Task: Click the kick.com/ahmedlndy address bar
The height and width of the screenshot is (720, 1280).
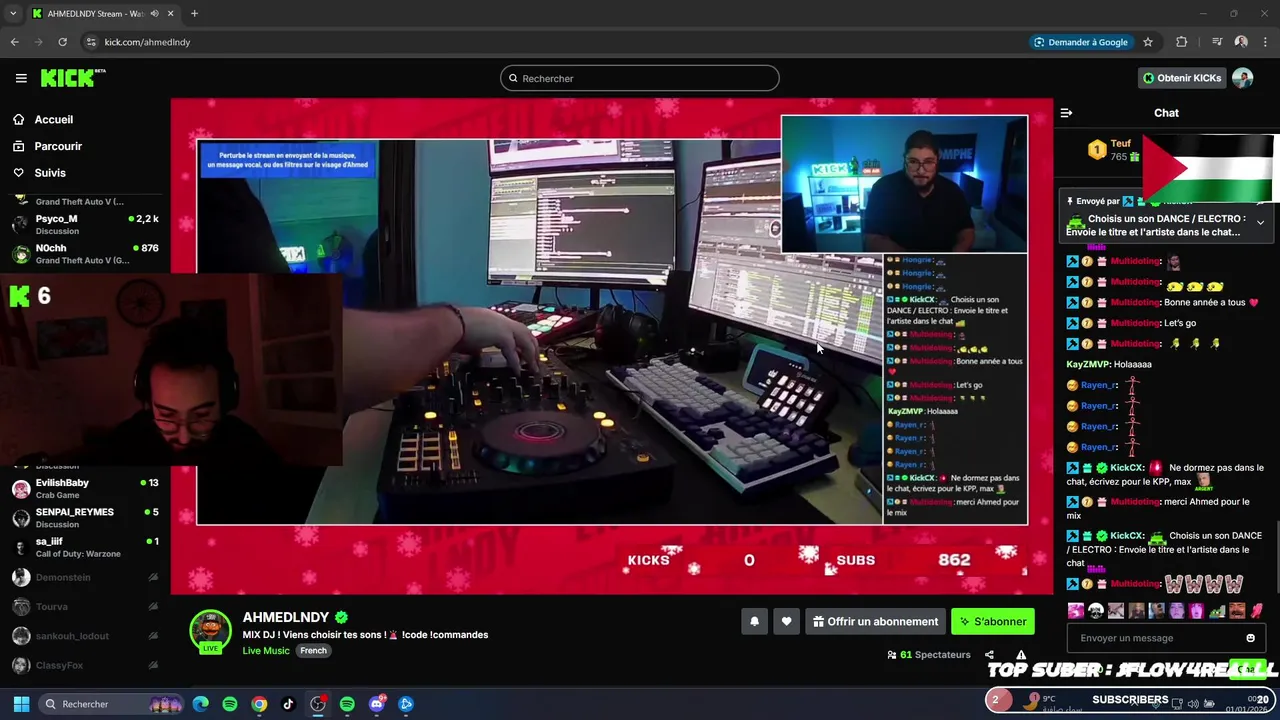Action: click(x=147, y=42)
